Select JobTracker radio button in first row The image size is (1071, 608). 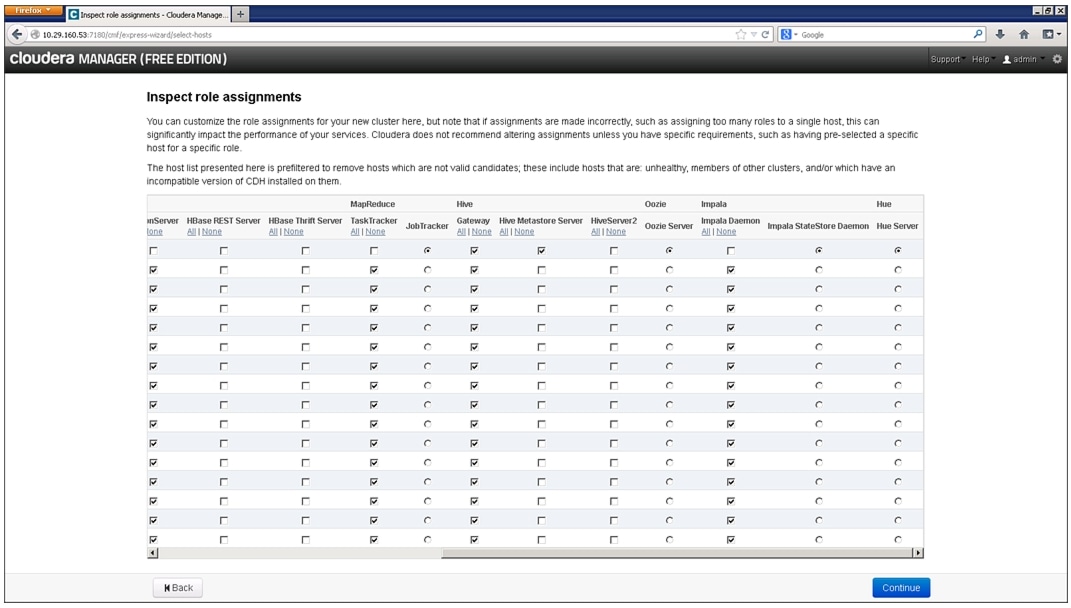428,251
